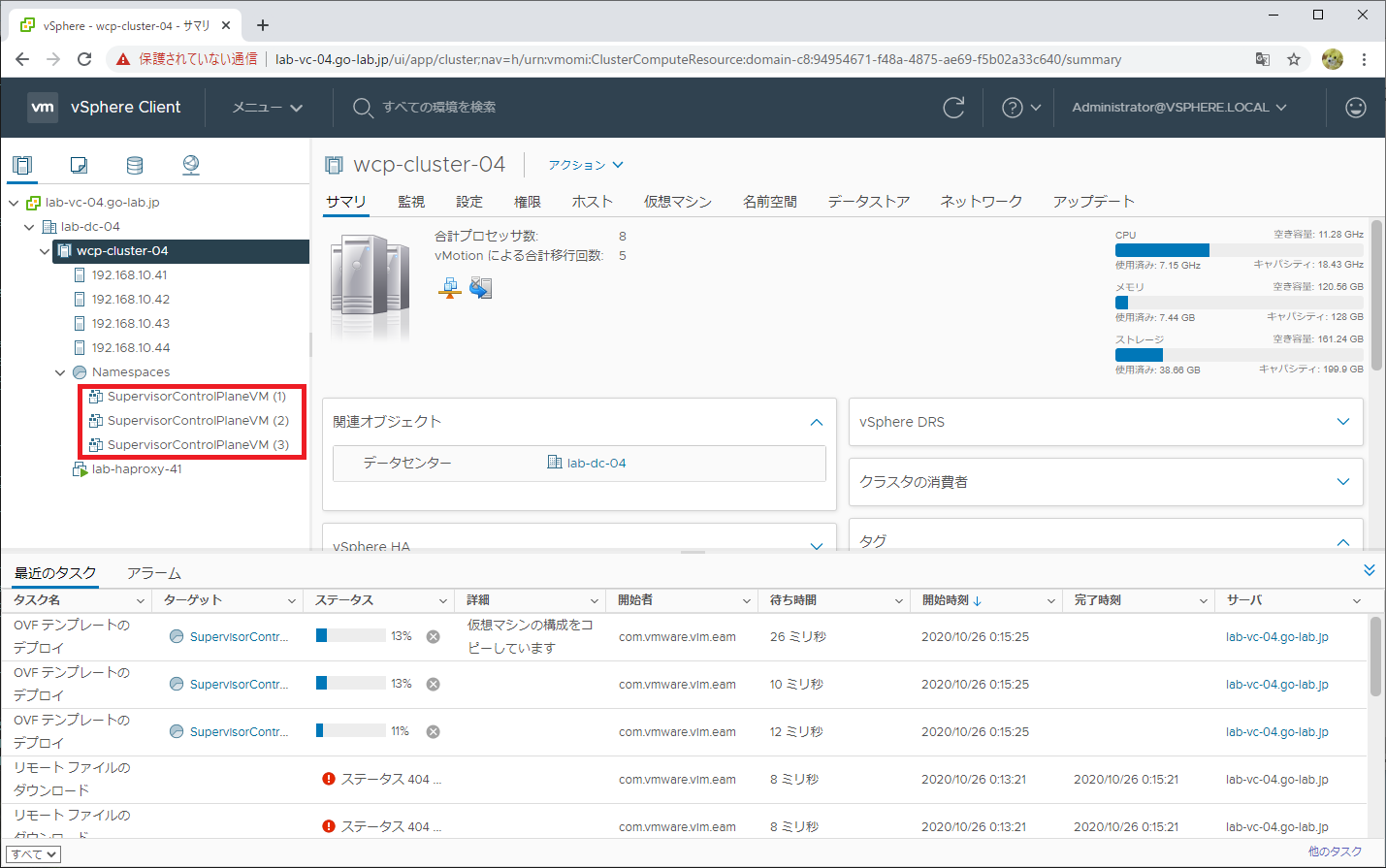Click the add host icon in summary
1386x868 pixels.
(450, 288)
